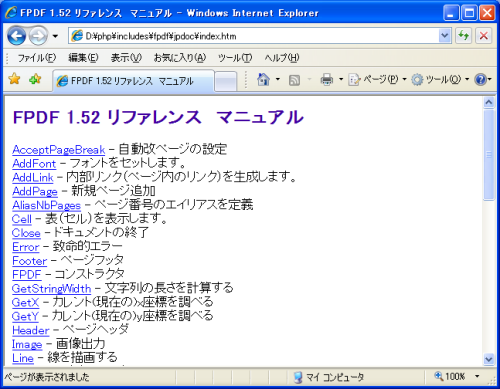The image size is (500, 389).
Task: Click Add to Favorites star-plus icon
Action: [x=35, y=79]
